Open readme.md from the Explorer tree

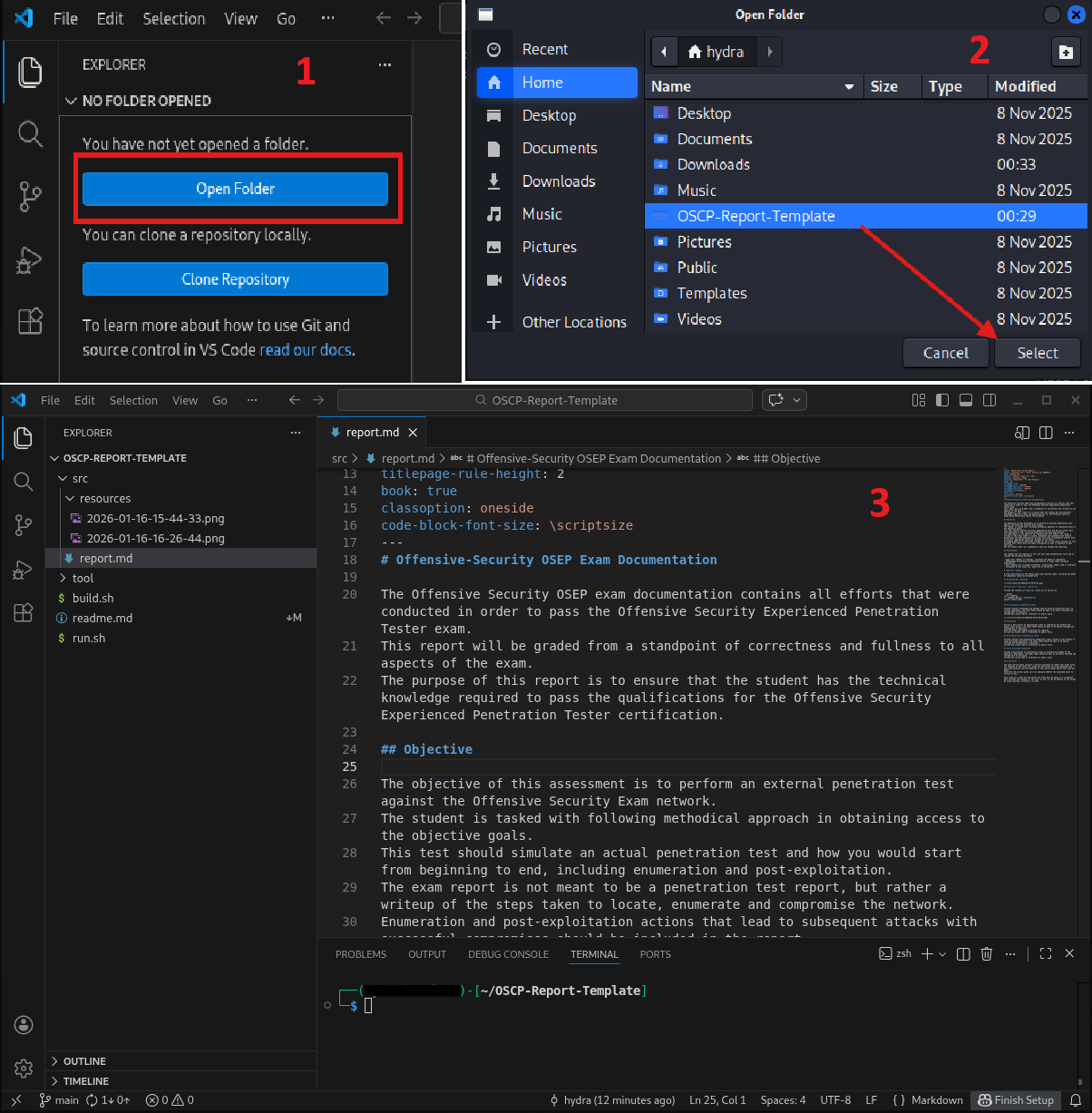[x=181, y=618]
